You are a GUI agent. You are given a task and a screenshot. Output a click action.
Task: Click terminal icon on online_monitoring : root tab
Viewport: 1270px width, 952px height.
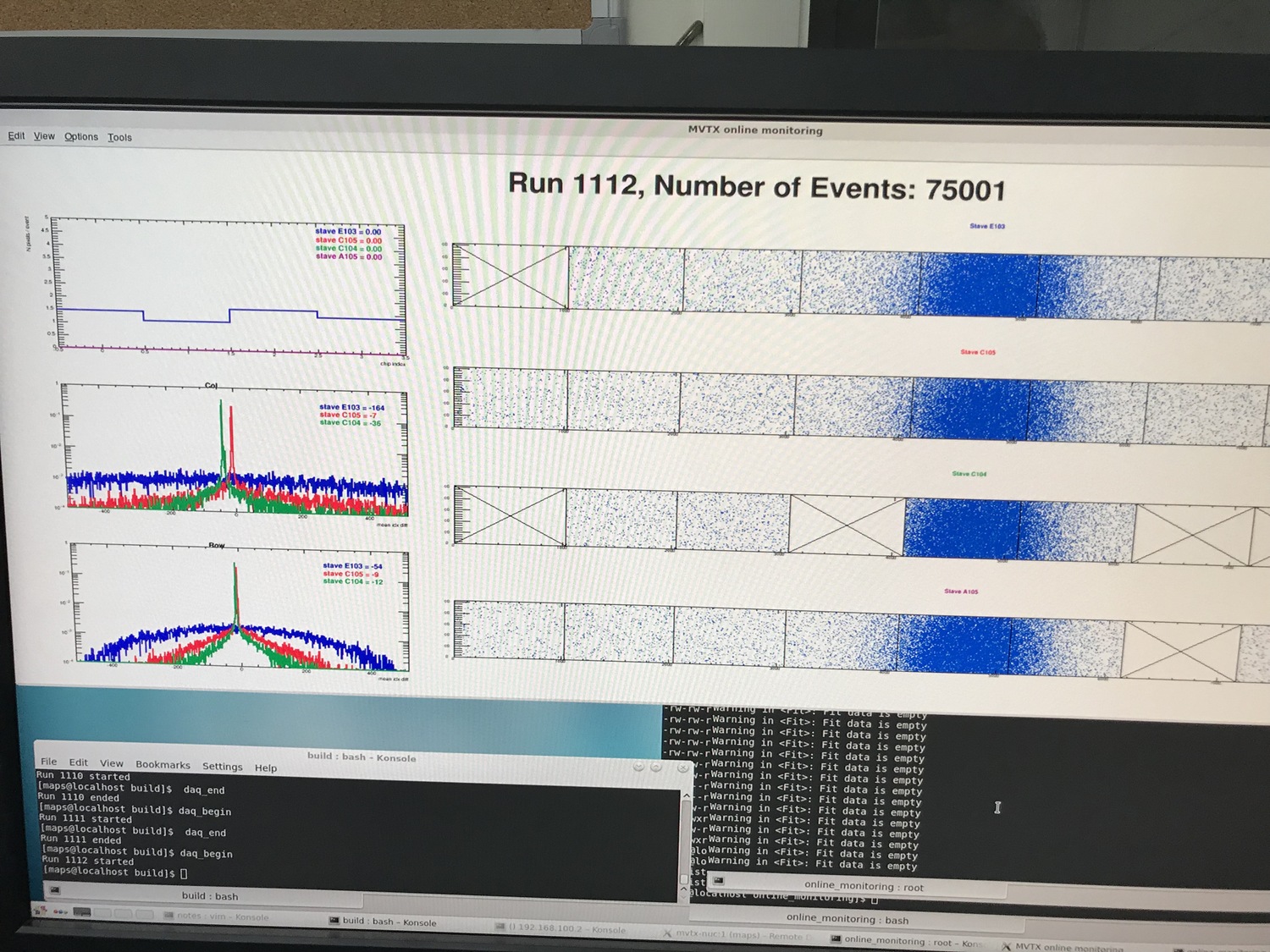point(719,881)
